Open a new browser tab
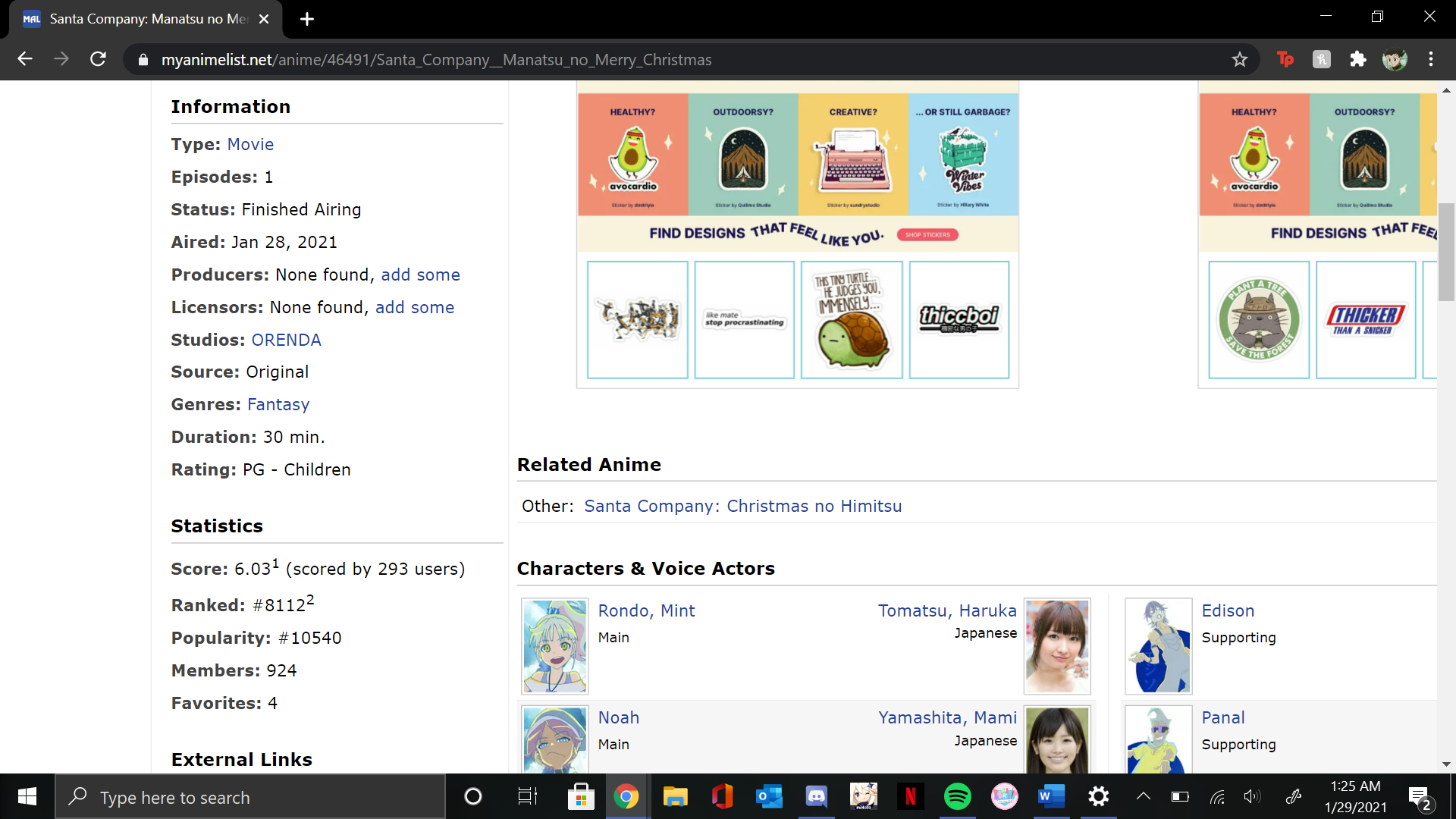 (x=307, y=19)
